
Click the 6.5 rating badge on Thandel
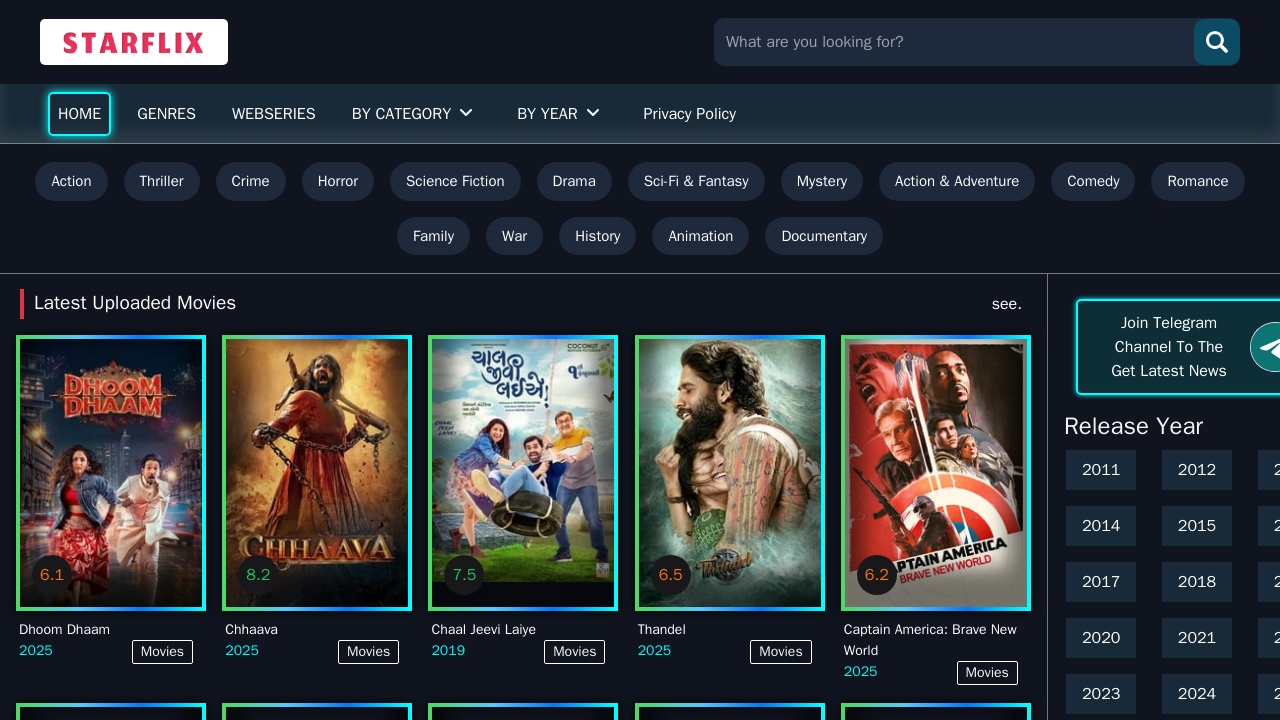pyautogui.click(x=671, y=575)
